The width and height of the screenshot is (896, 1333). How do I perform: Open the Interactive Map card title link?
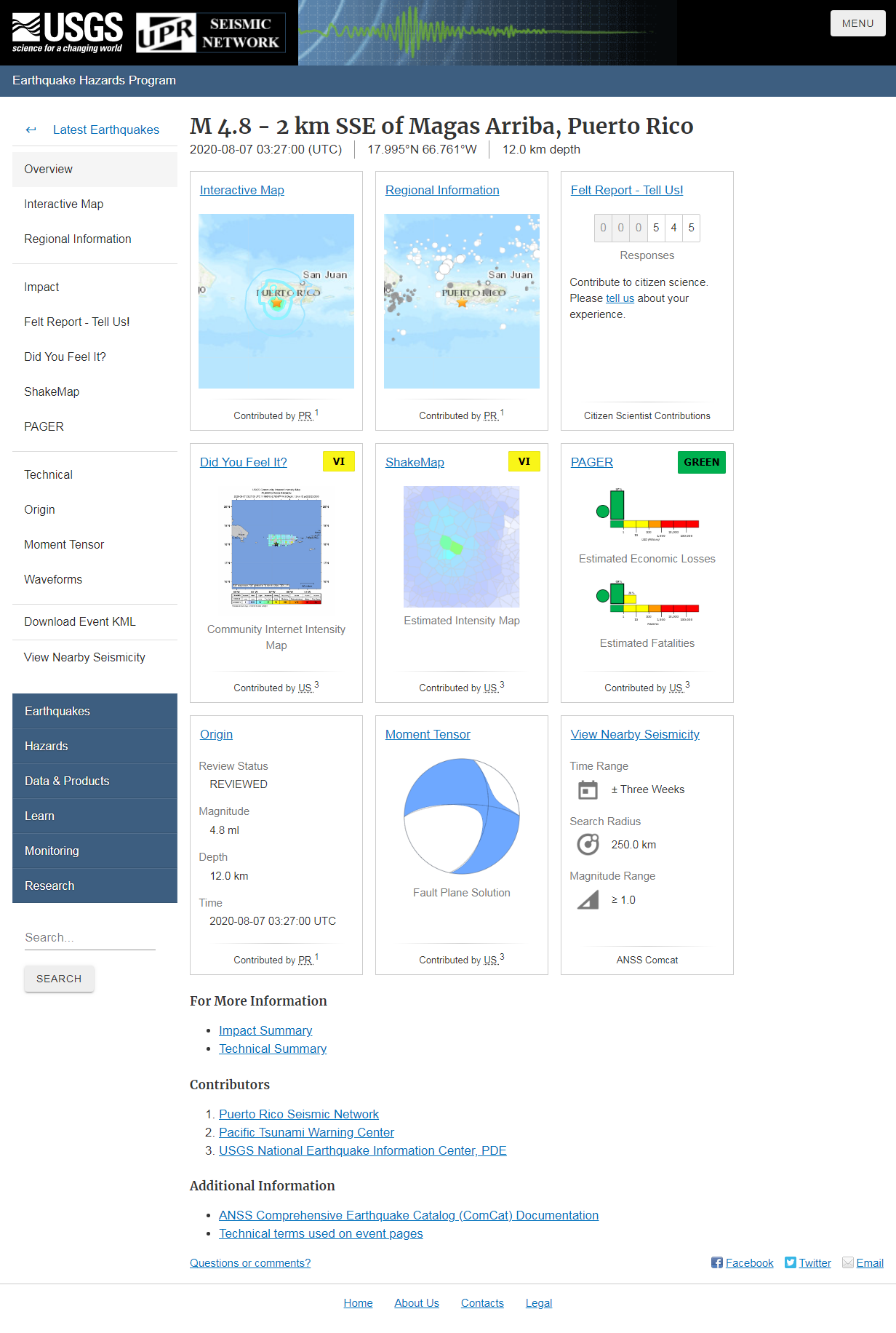click(x=242, y=190)
